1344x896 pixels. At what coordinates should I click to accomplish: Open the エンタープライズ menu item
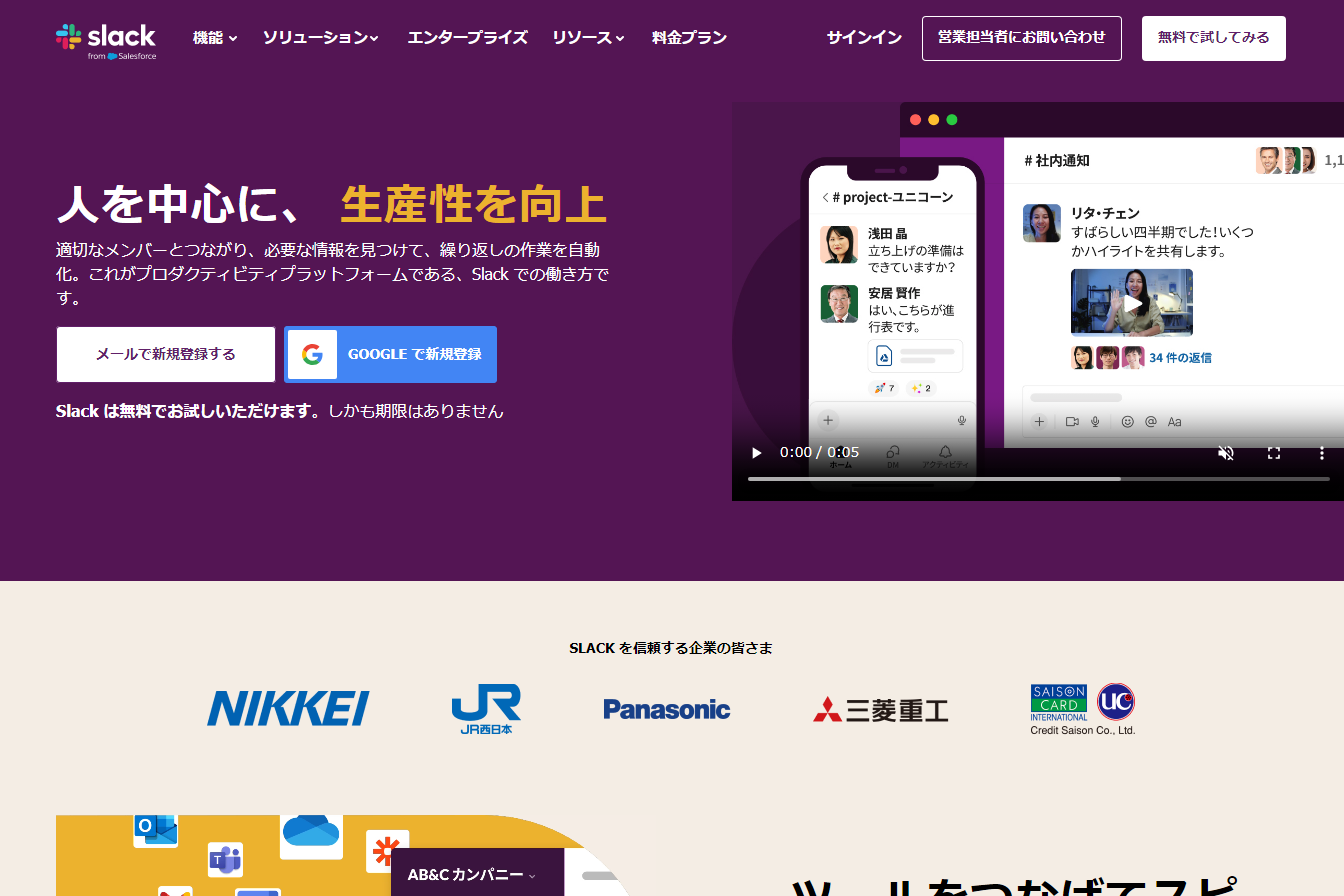pyautogui.click(x=467, y=38)
